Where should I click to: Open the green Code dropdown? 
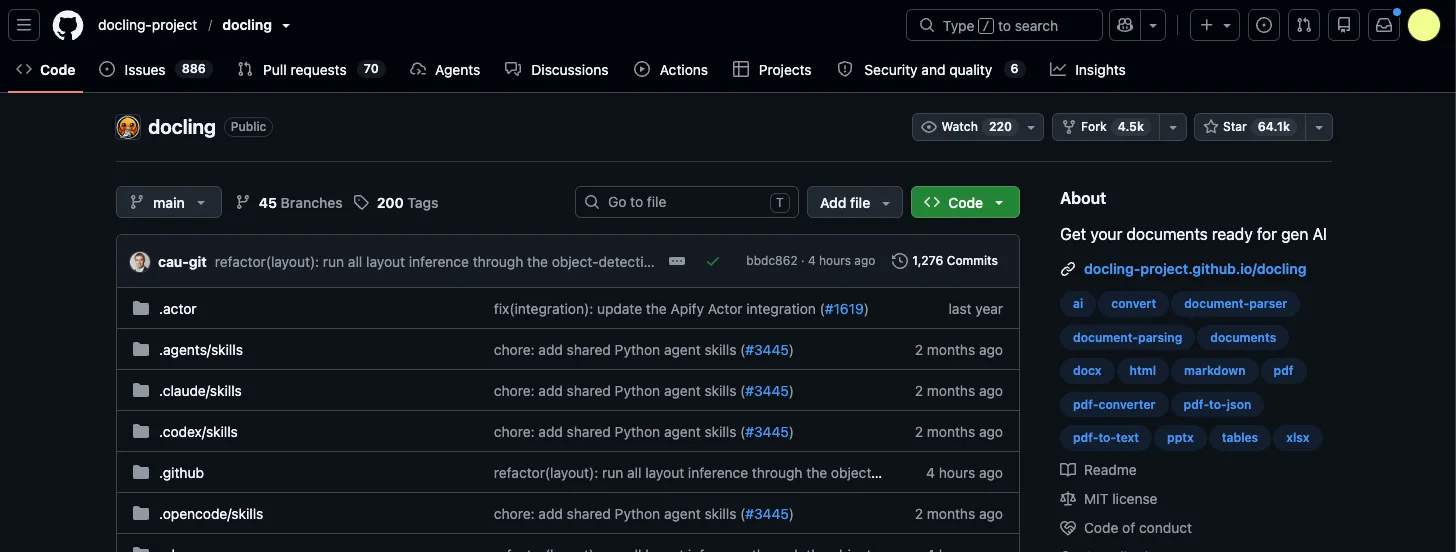965,202
